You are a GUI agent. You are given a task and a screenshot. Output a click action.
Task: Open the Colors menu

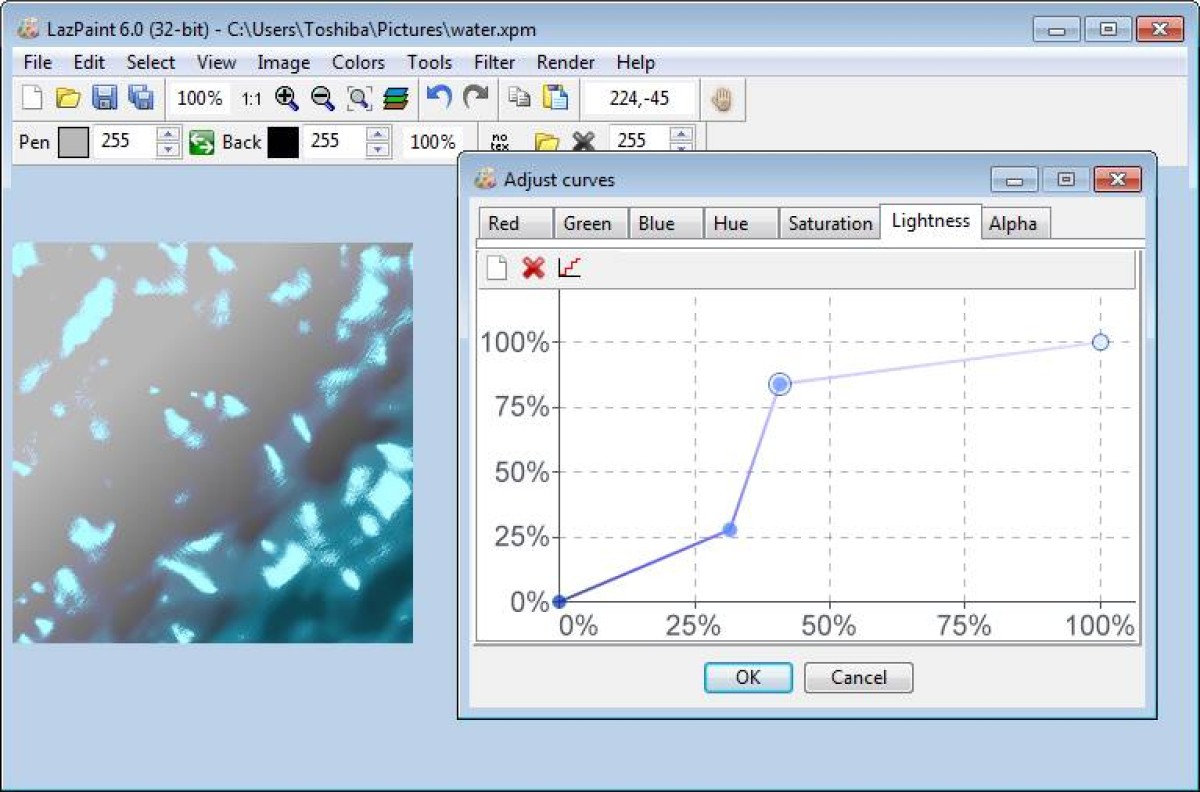[x=358, y=62]
